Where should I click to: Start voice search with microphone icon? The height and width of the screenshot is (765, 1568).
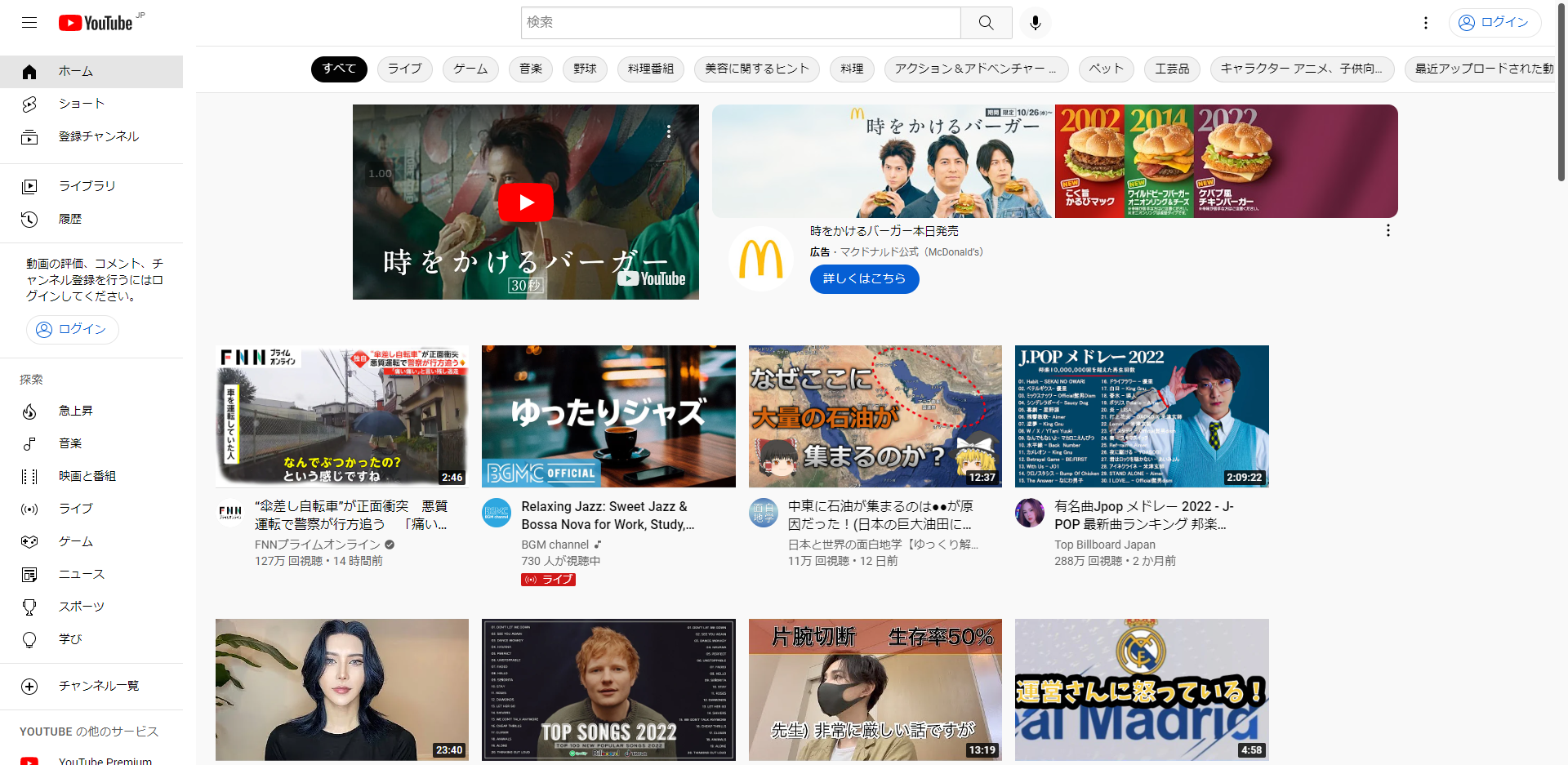pos(1036,23)
